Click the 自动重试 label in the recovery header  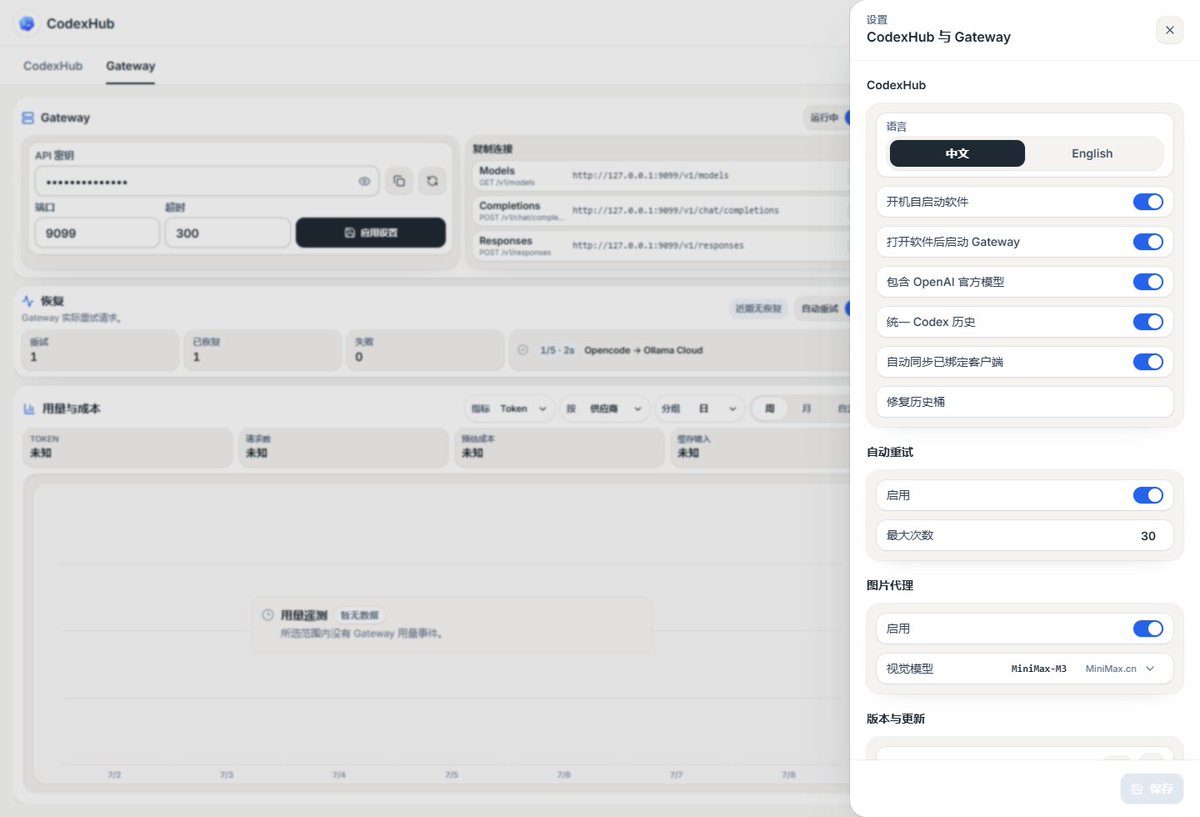(x=819, y=310)
